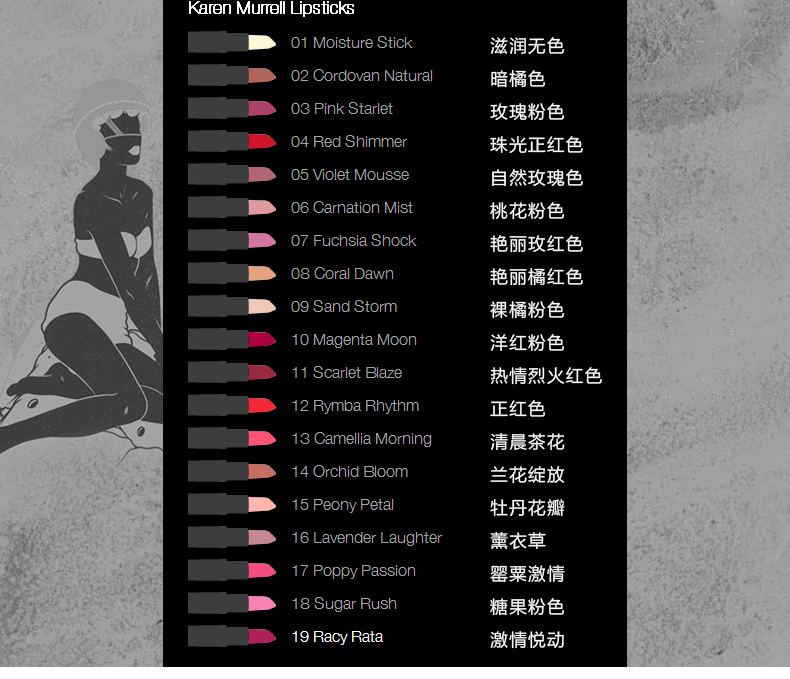
Task: Select the Chinese name "罂粟激情"
Action: coord(527,574)
